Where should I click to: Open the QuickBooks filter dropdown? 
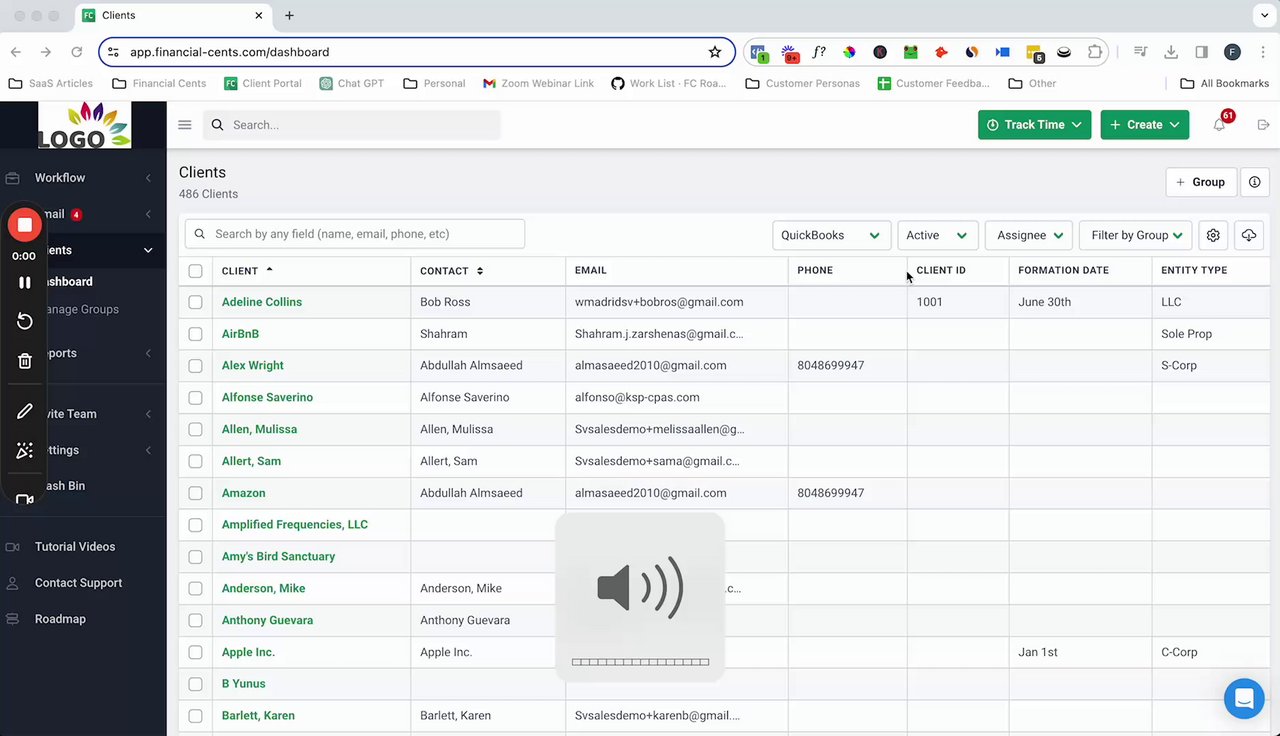[x=831, y=235]
